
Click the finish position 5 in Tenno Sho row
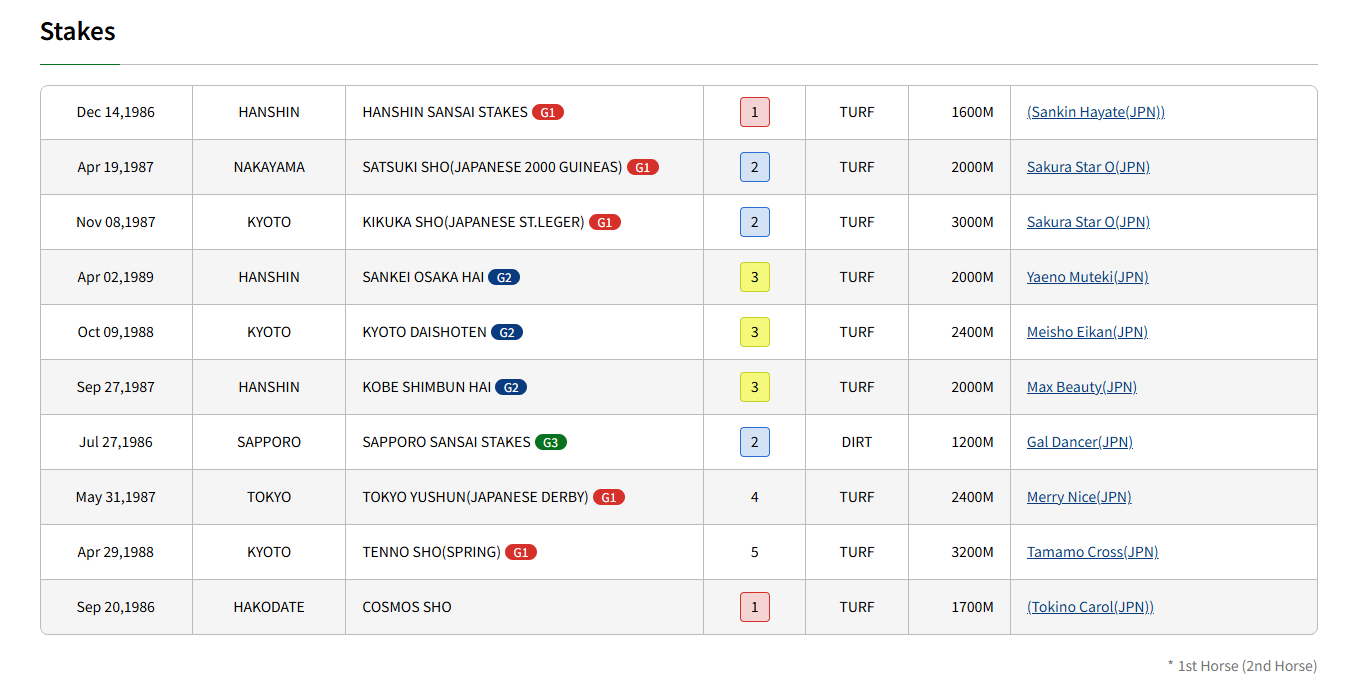[x=755, y=552]
